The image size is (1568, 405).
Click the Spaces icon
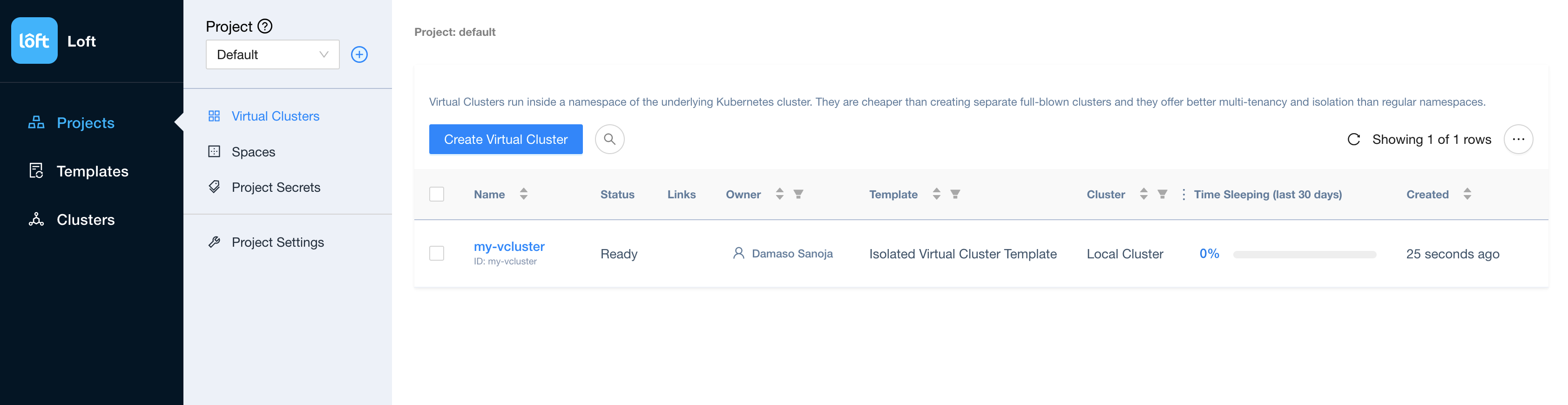214,151
